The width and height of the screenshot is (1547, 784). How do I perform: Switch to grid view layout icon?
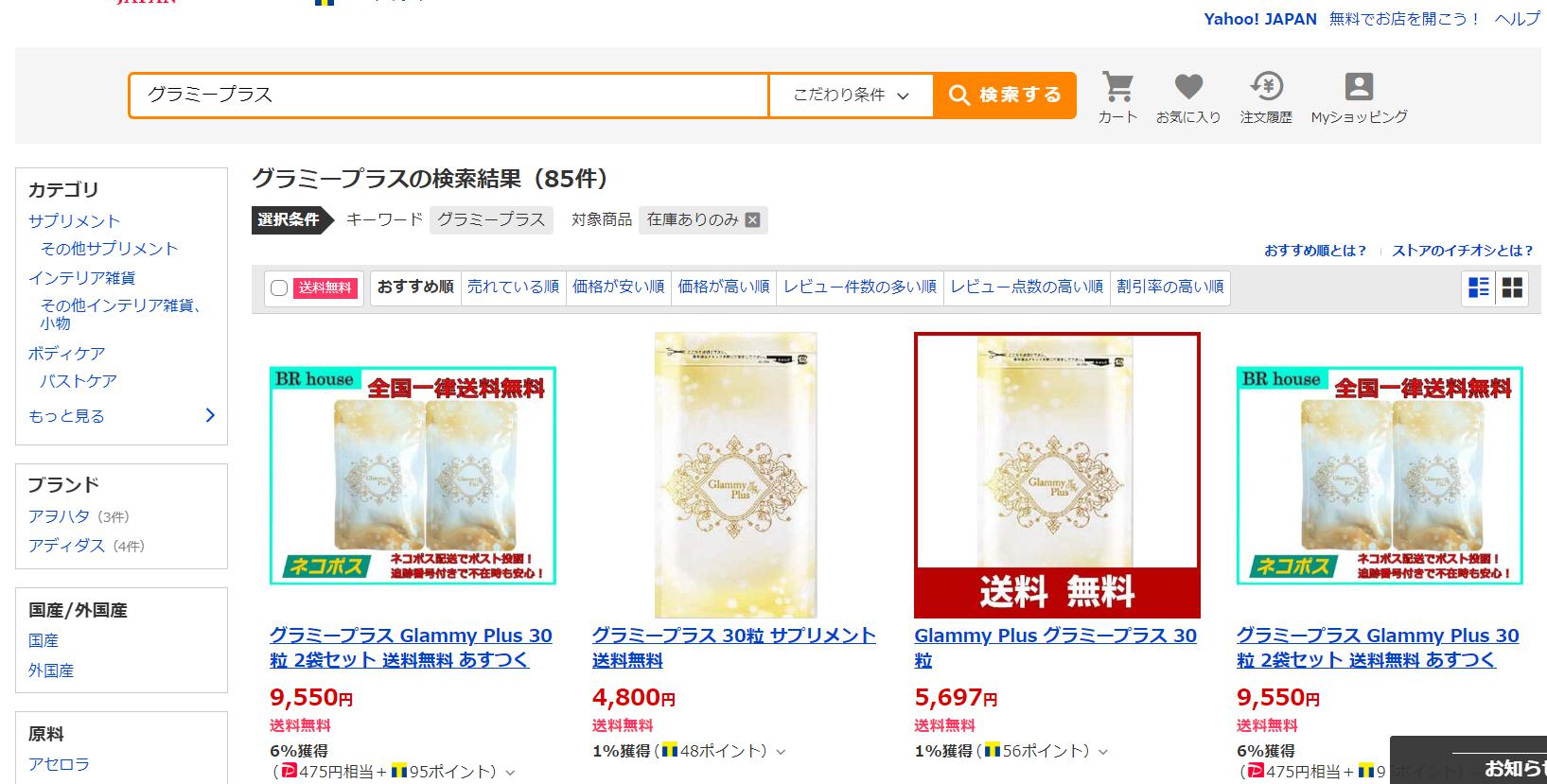(x=1513, y=287)
